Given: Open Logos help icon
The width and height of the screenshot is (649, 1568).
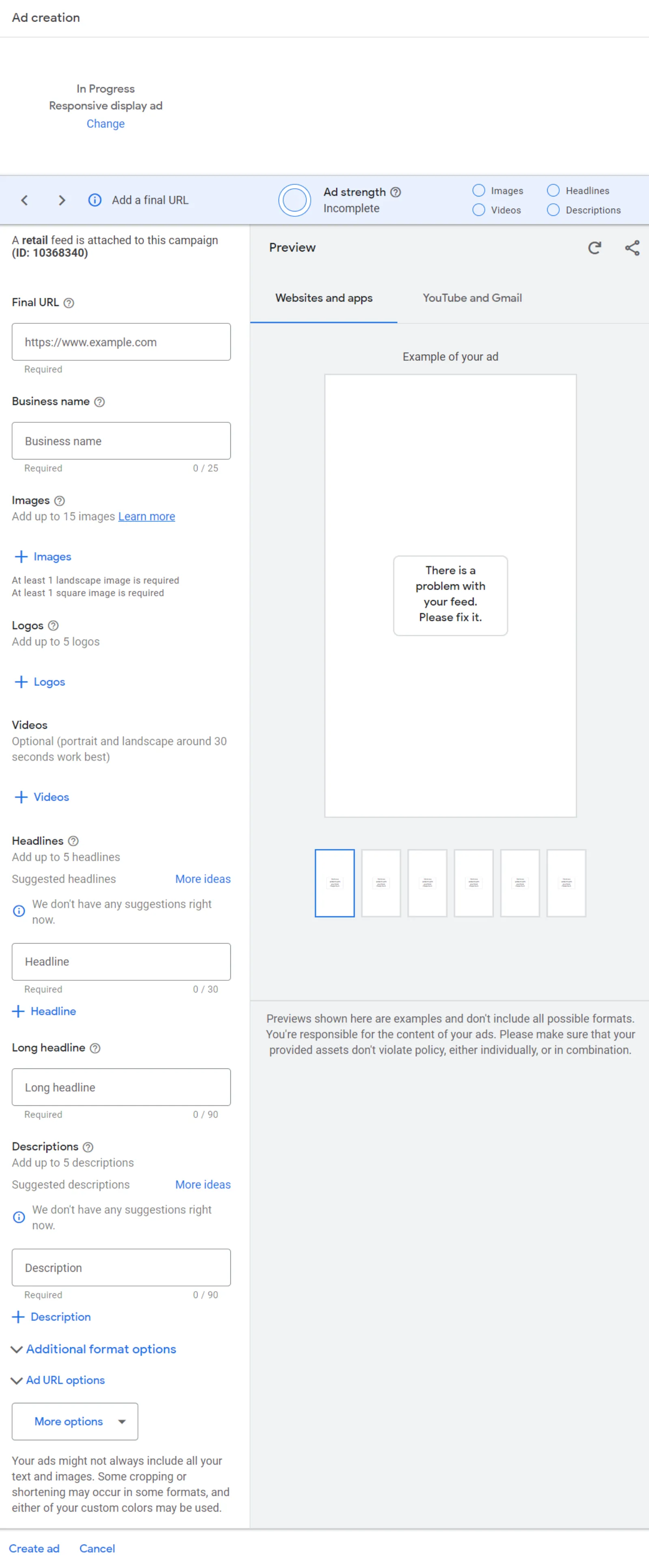Looking at the screenshot, I should [x=54, y=626].
